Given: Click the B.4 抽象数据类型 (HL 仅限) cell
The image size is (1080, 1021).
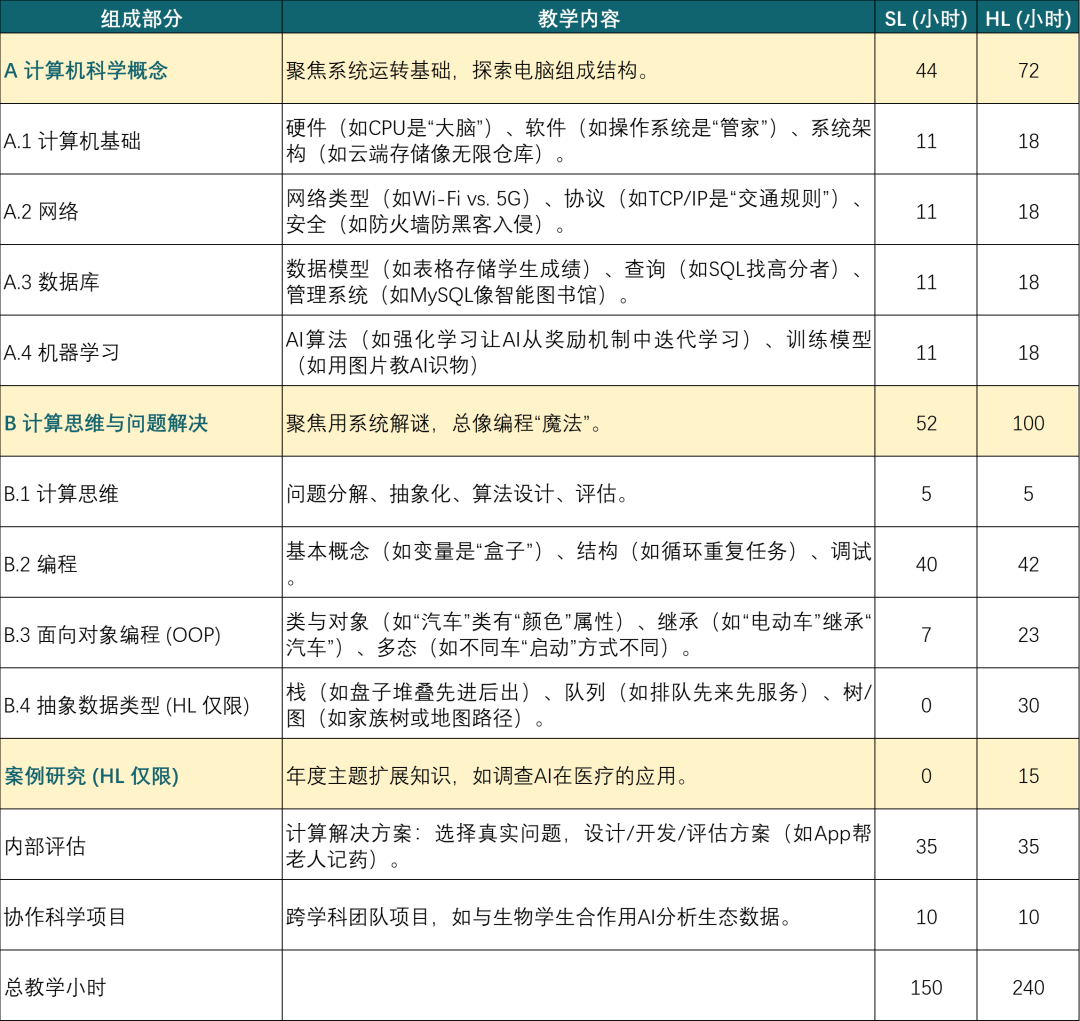Looking at the screenshot, I should click(x=127, y=706).
